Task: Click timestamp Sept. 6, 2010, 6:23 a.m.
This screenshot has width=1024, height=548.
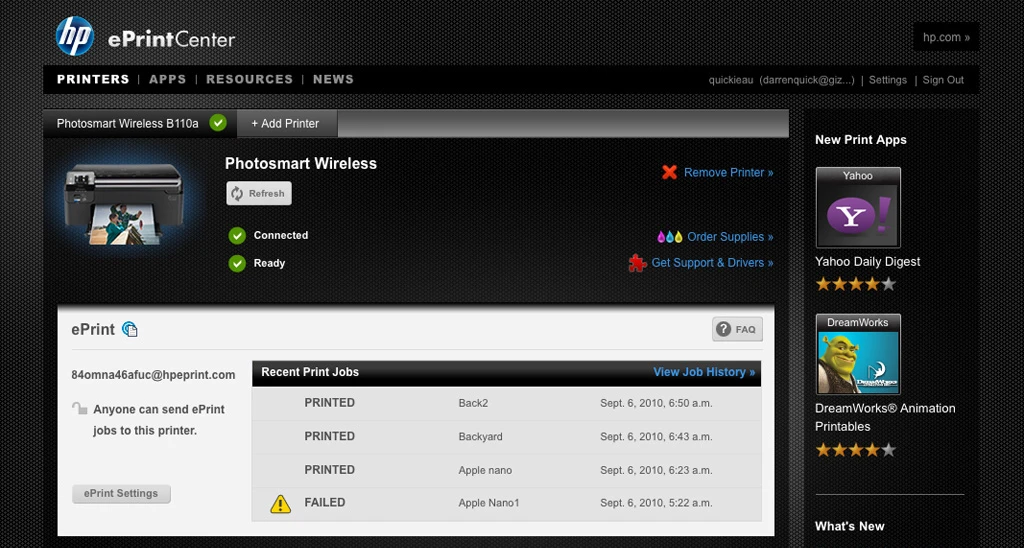Action: [x=656, y=470]
